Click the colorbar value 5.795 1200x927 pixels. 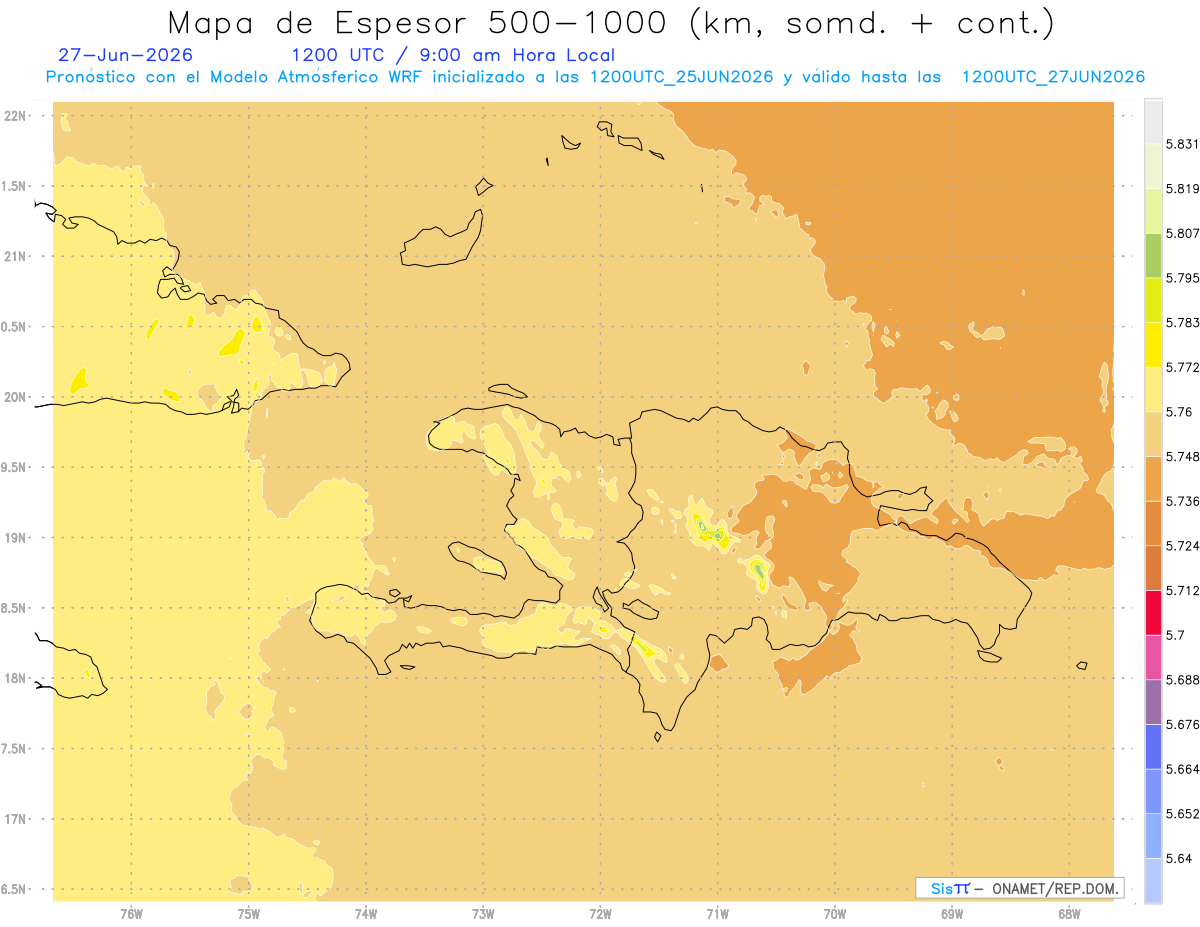pos(1182,278)
